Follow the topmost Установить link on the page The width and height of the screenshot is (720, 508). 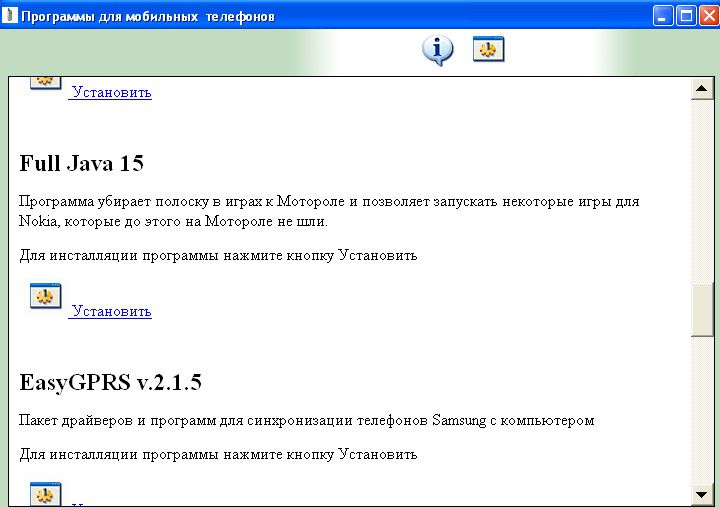tap(111, 93)
